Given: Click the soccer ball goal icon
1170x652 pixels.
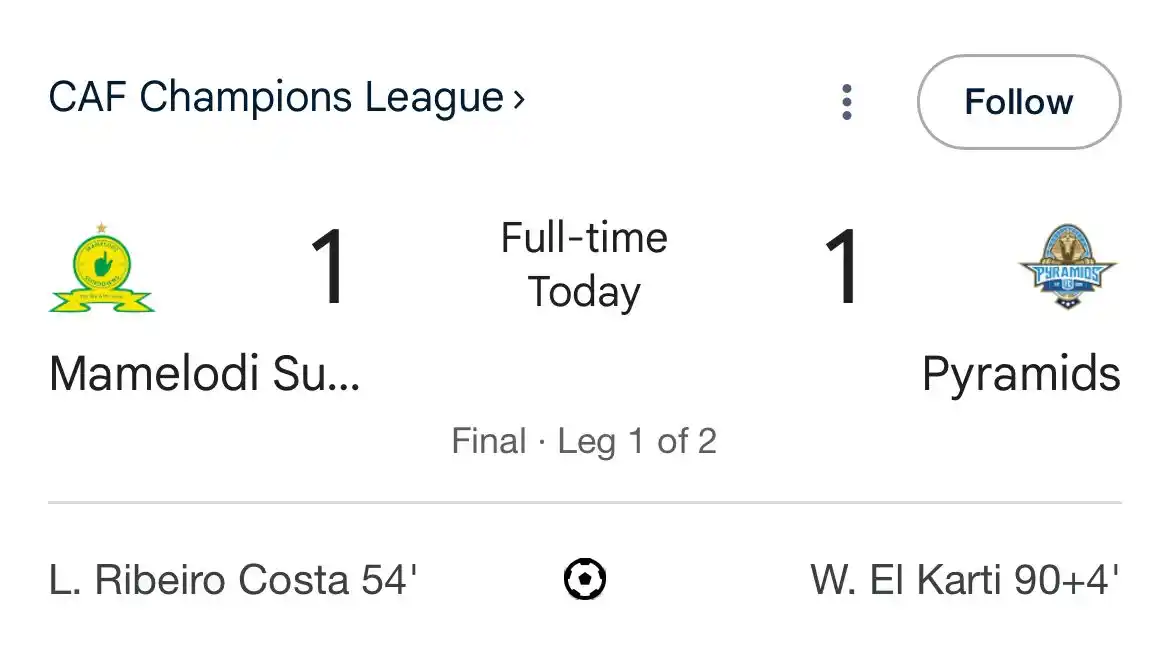Looking at the screenshot, I should 585,579.
